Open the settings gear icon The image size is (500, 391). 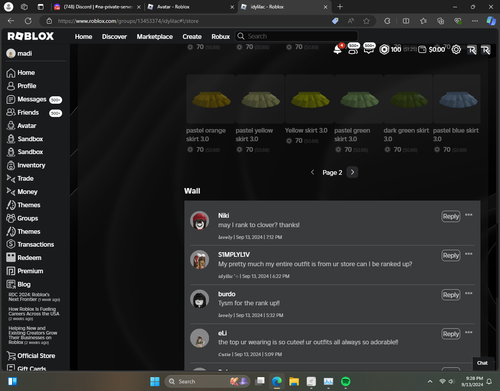pyautogui.click(x=456, y=50)
